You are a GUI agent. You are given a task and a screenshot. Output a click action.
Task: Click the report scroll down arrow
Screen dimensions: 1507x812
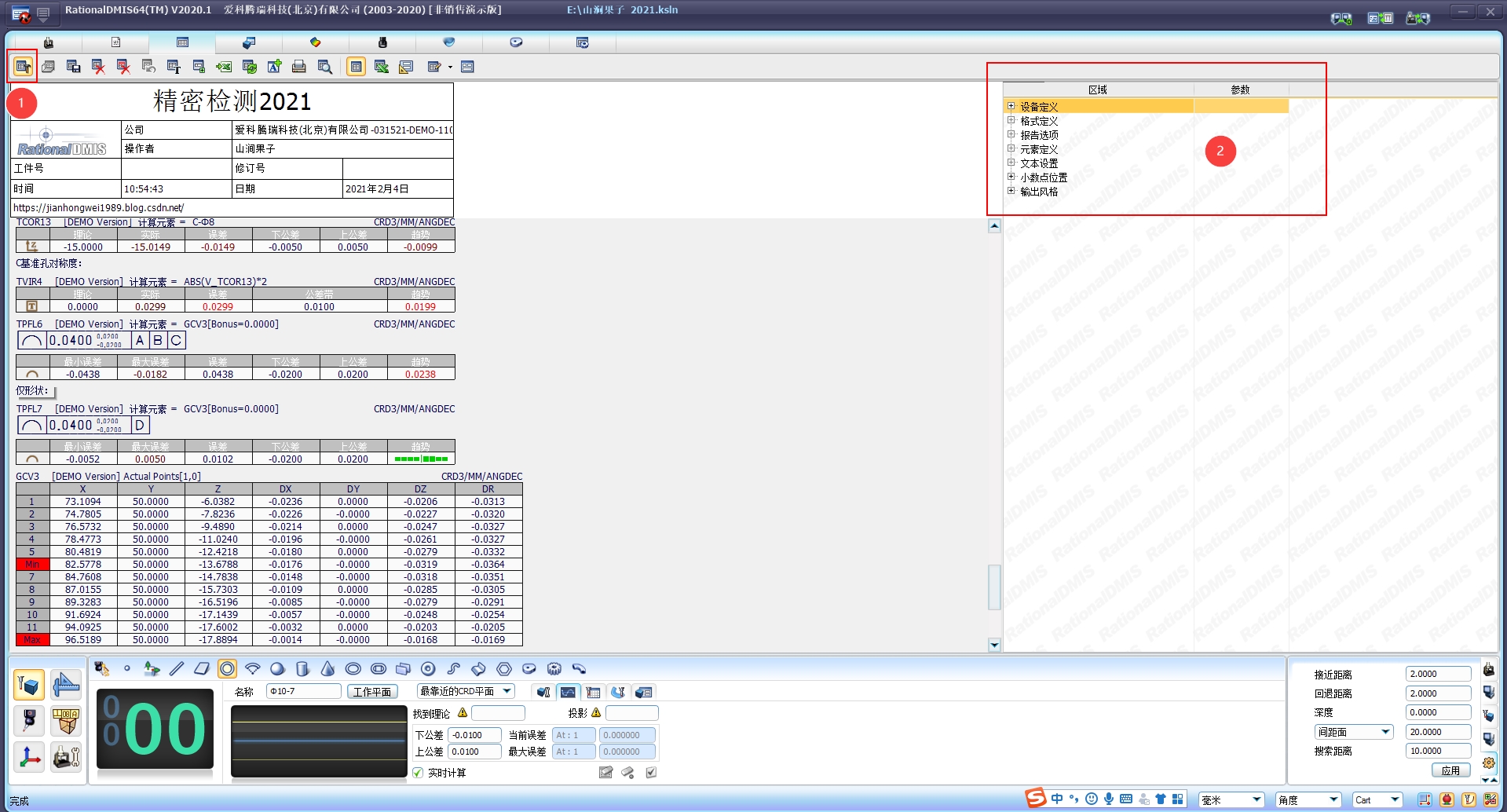[994, 646]
